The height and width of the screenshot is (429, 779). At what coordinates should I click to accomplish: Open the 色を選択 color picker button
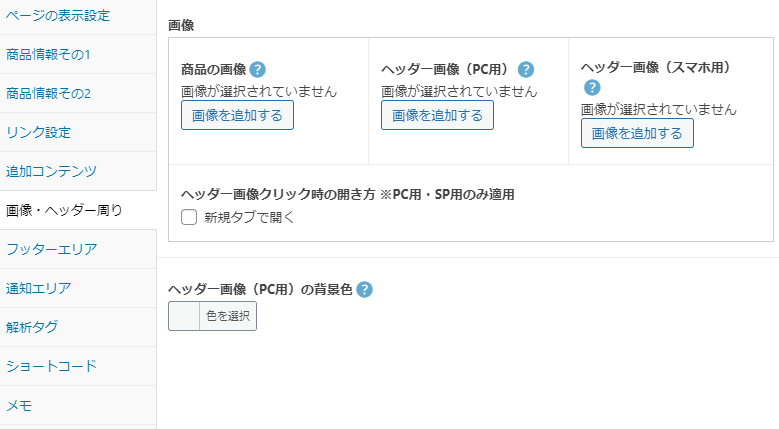228,316
